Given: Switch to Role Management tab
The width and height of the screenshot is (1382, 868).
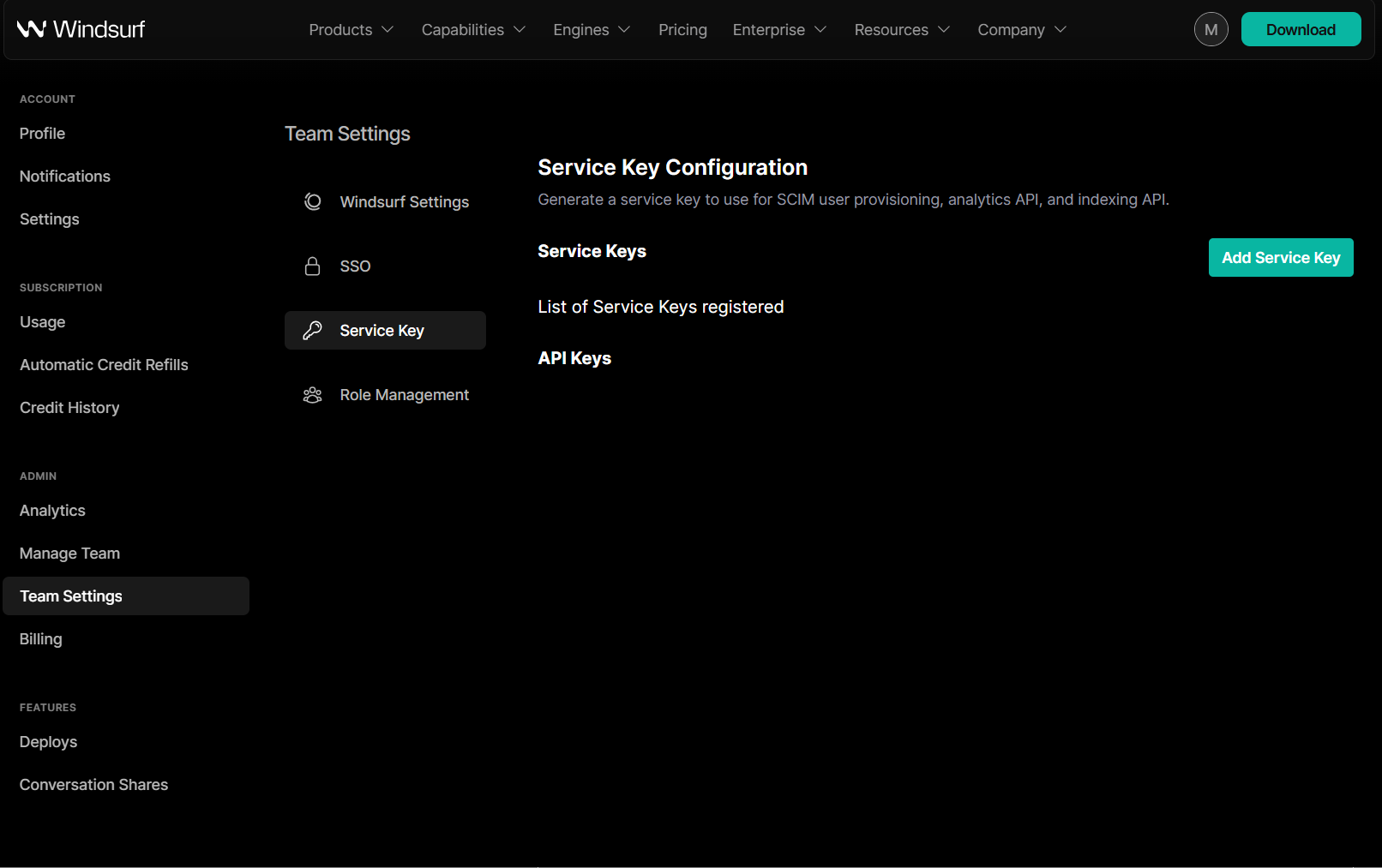Looking at the screenshot, I should coord(385,394).
